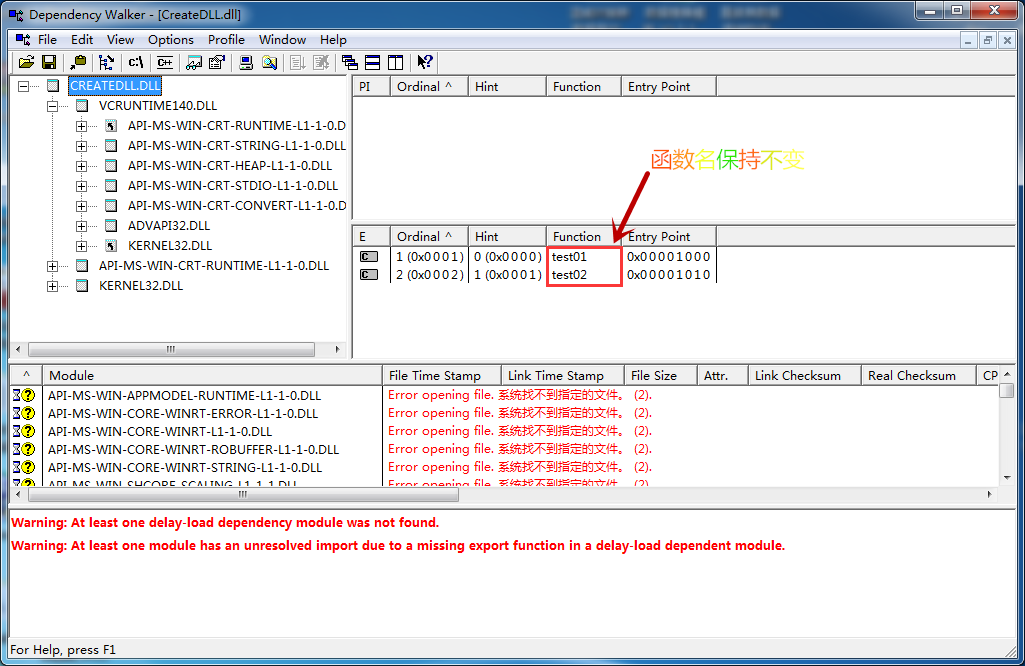This screenshot has height=666, width=1025.
Task: Open the Window menu
Action: coord(282,40)
